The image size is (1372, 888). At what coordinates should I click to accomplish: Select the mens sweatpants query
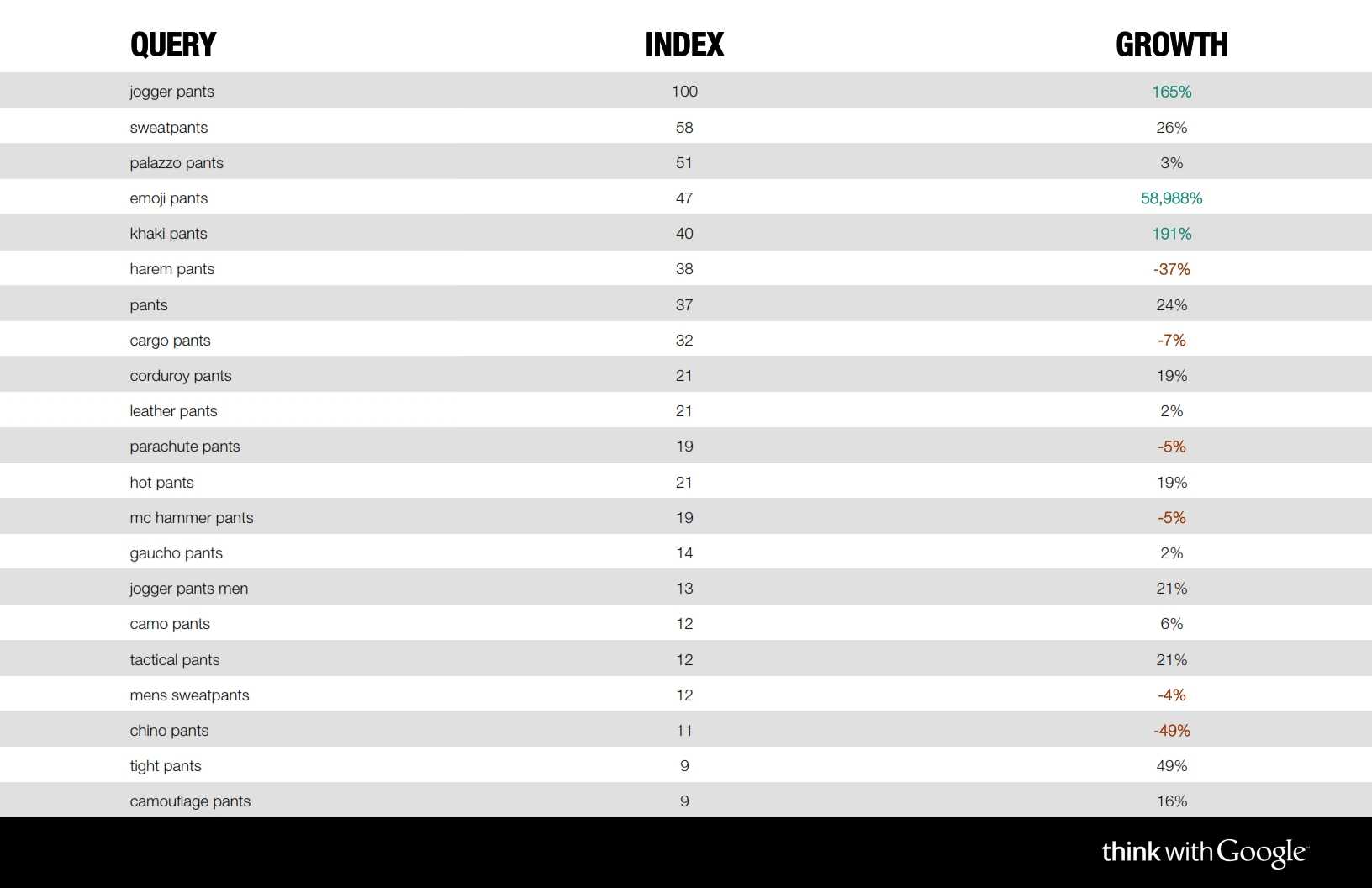click(189, 695)
